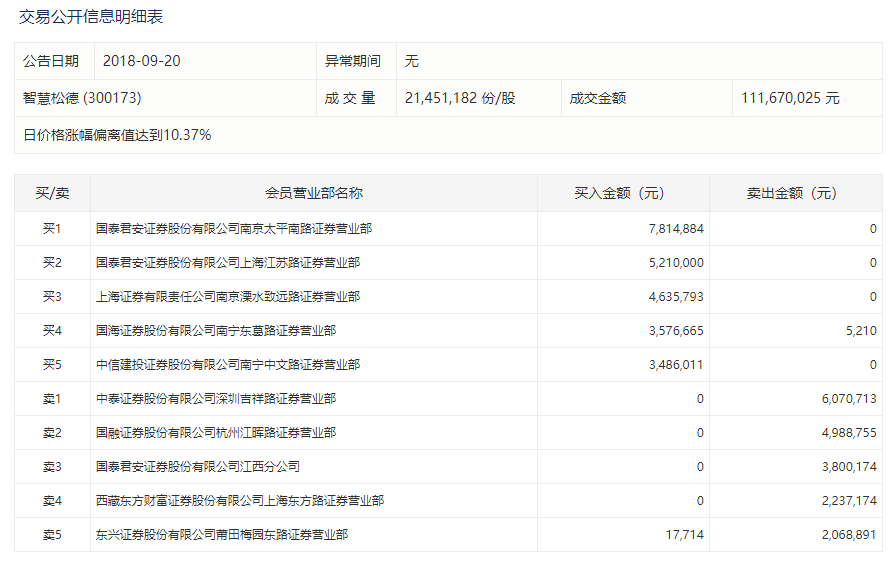Click 东兴证券 莆田梅园东路营业部 name
The height and width of the screenshot is (561, 896).
(221, 535)
